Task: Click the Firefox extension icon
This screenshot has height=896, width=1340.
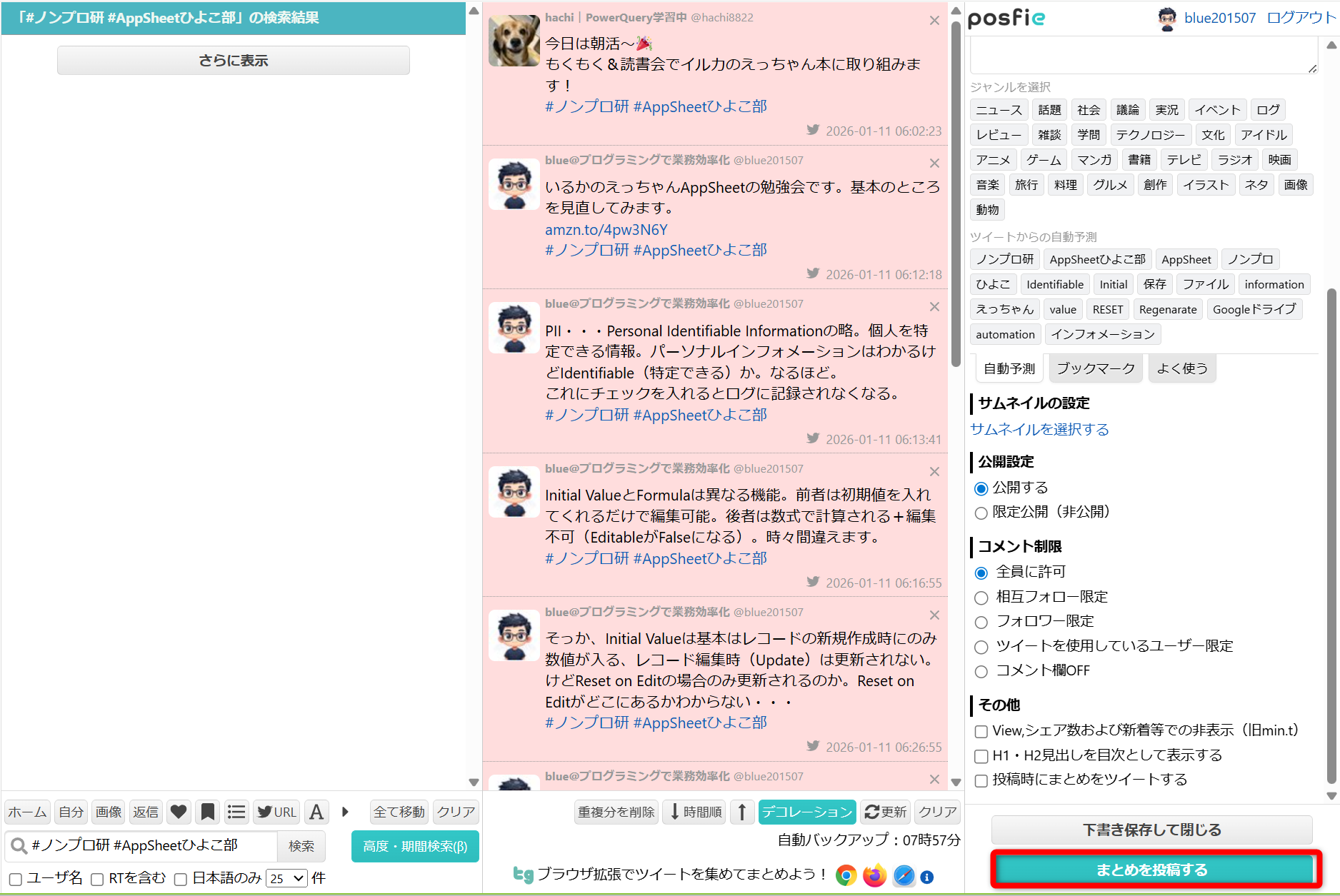Action: [x=874, y=875]
